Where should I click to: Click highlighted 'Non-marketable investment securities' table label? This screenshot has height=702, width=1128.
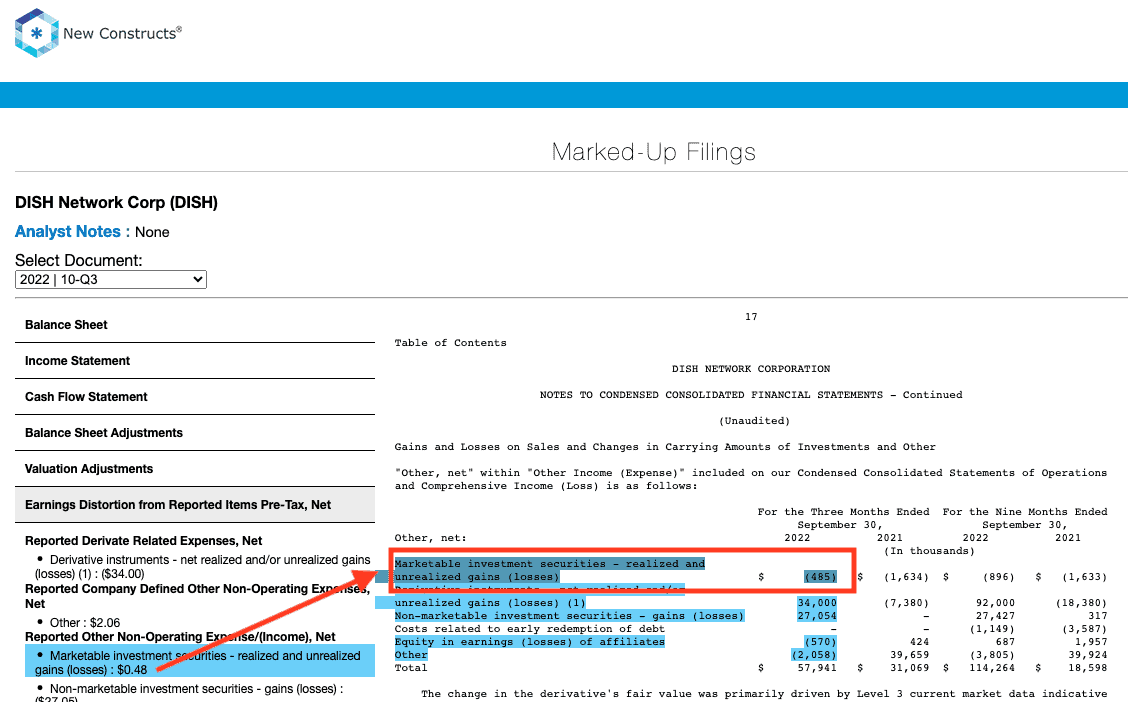point(569,616)
